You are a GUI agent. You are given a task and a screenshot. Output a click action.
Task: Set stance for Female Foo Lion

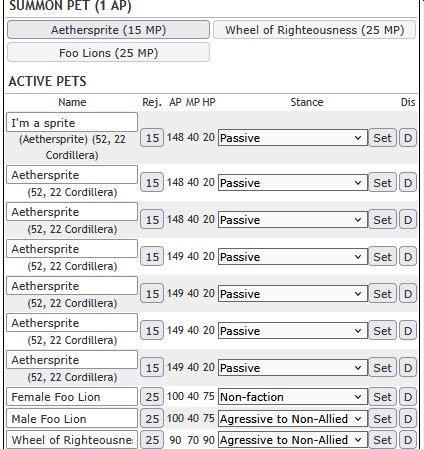click(382, 397)
